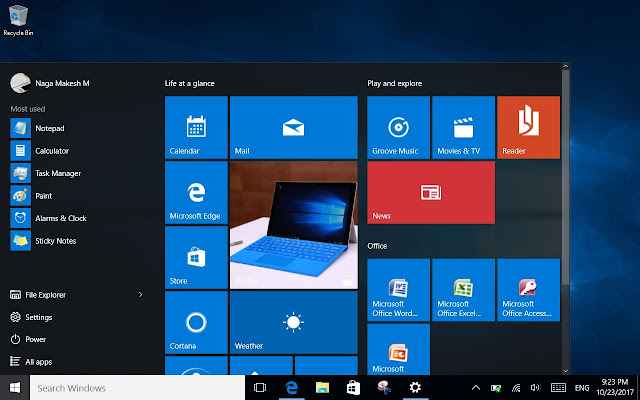Image resolution: width=640 pixels, height=400 pixels.
Task: Expand the File Explorer jump list arrow
Action: (140, 294)
